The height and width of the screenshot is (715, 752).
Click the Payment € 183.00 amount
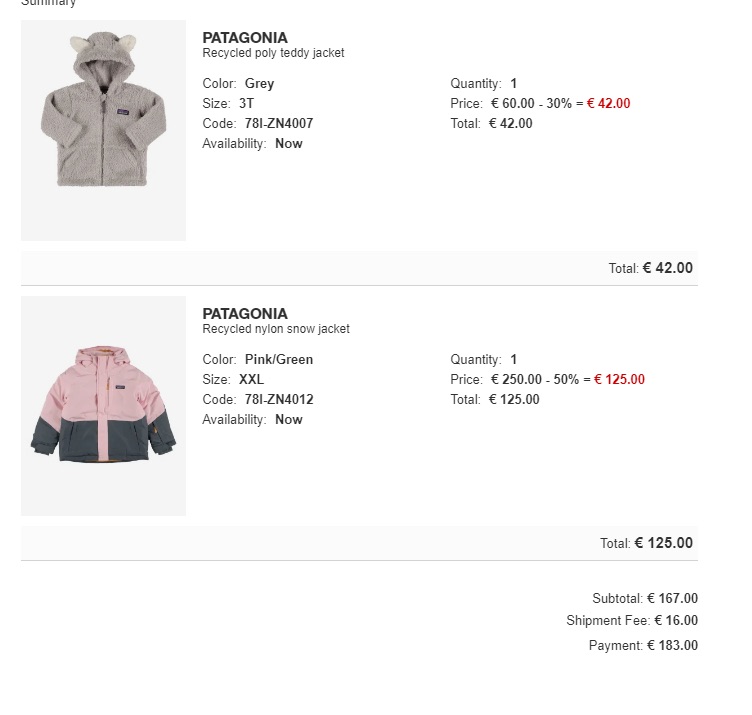click(x=672, y=646)
